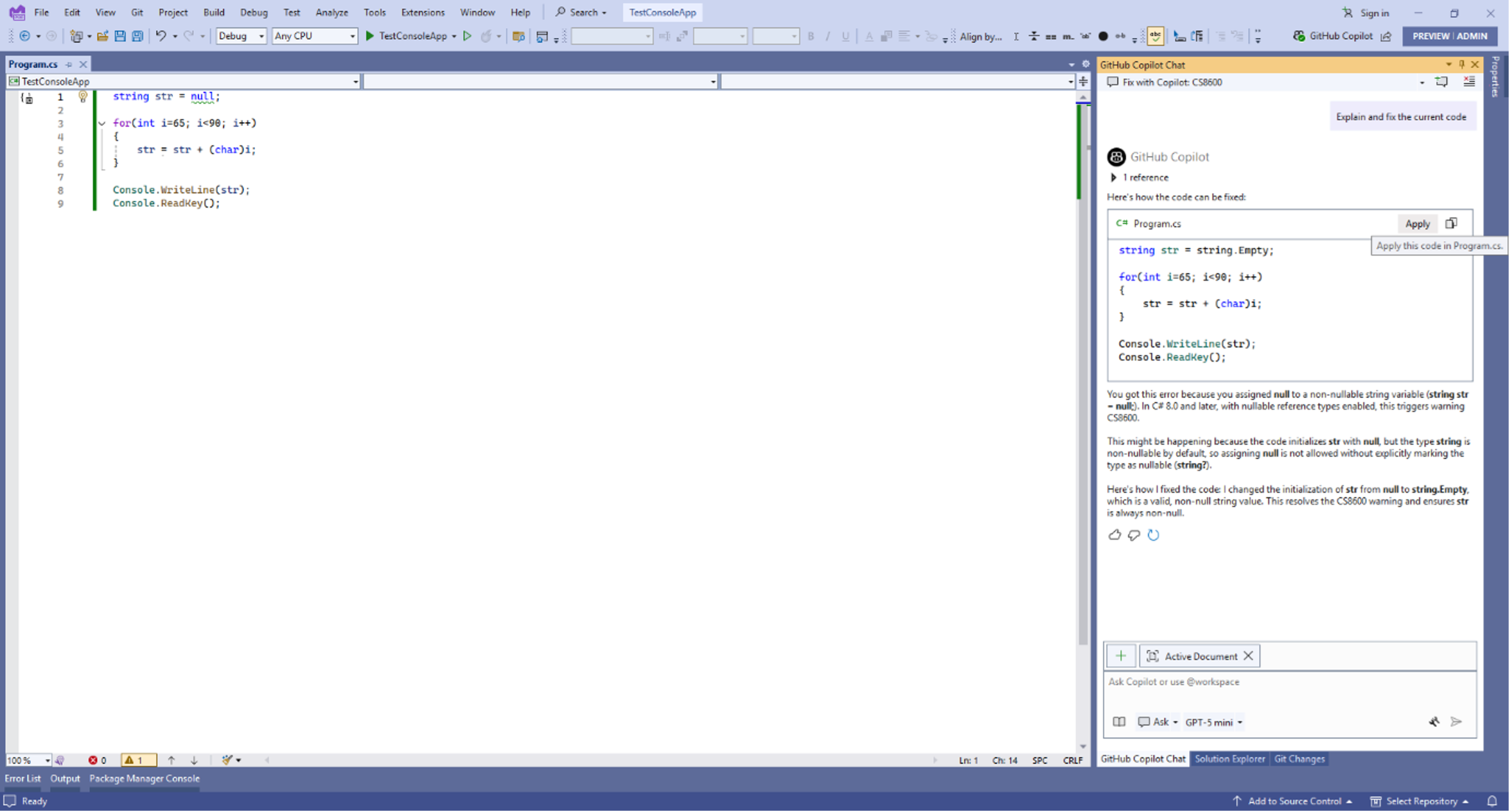This screenshot has width=1509, height=812.
Task: Switch to the Solution Explorer tab
Action: pyautogui.click(x=1230, y=758)
